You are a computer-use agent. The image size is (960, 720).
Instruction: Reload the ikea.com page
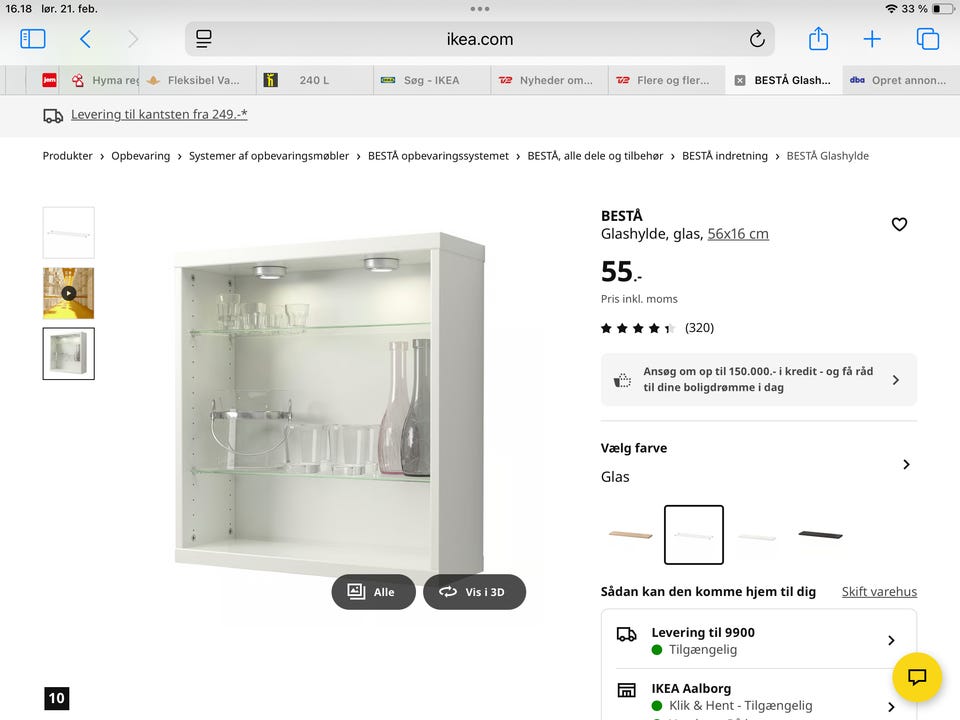757,39
